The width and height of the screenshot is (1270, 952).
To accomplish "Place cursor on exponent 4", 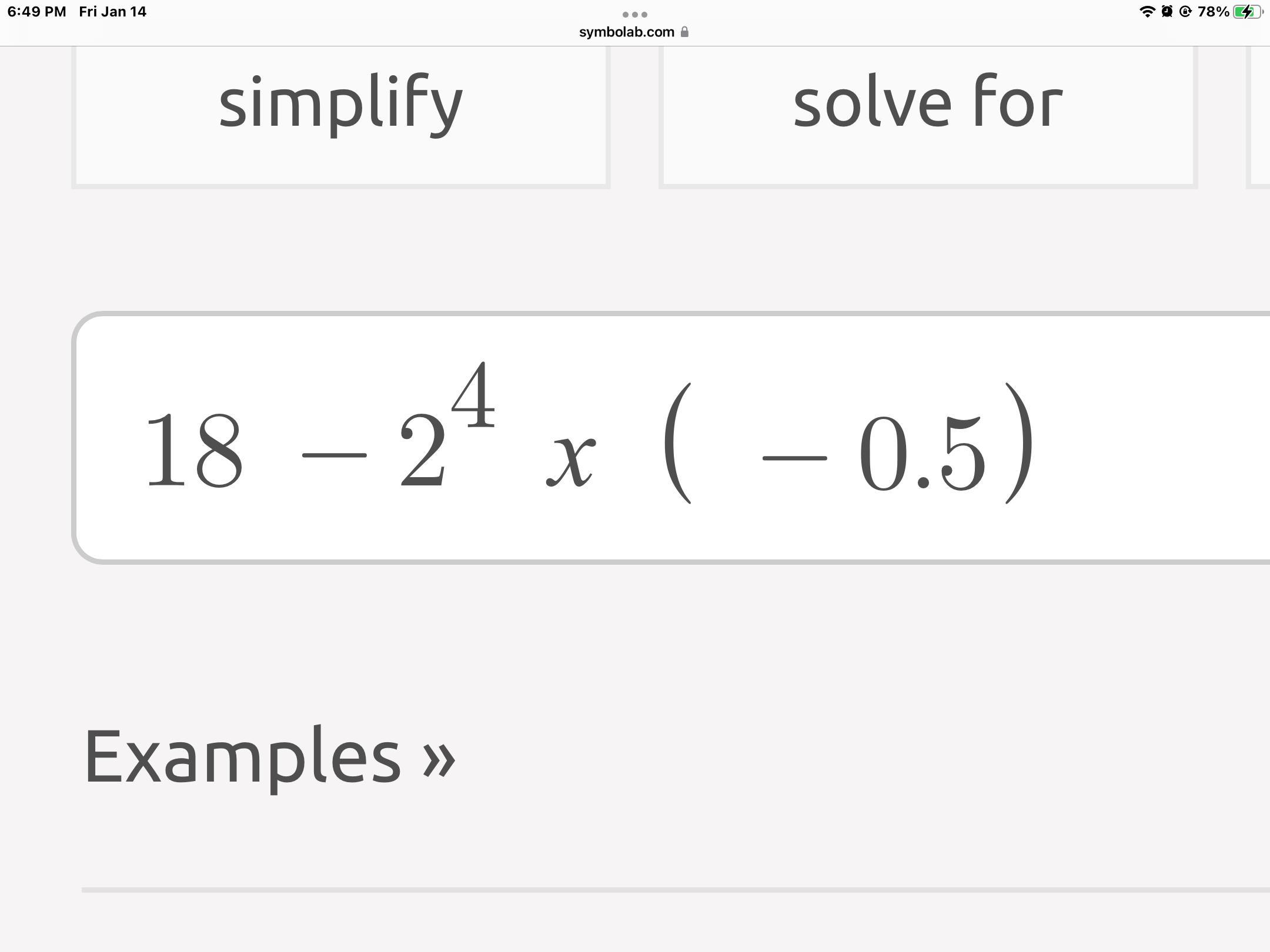I will tap(474, 395).
